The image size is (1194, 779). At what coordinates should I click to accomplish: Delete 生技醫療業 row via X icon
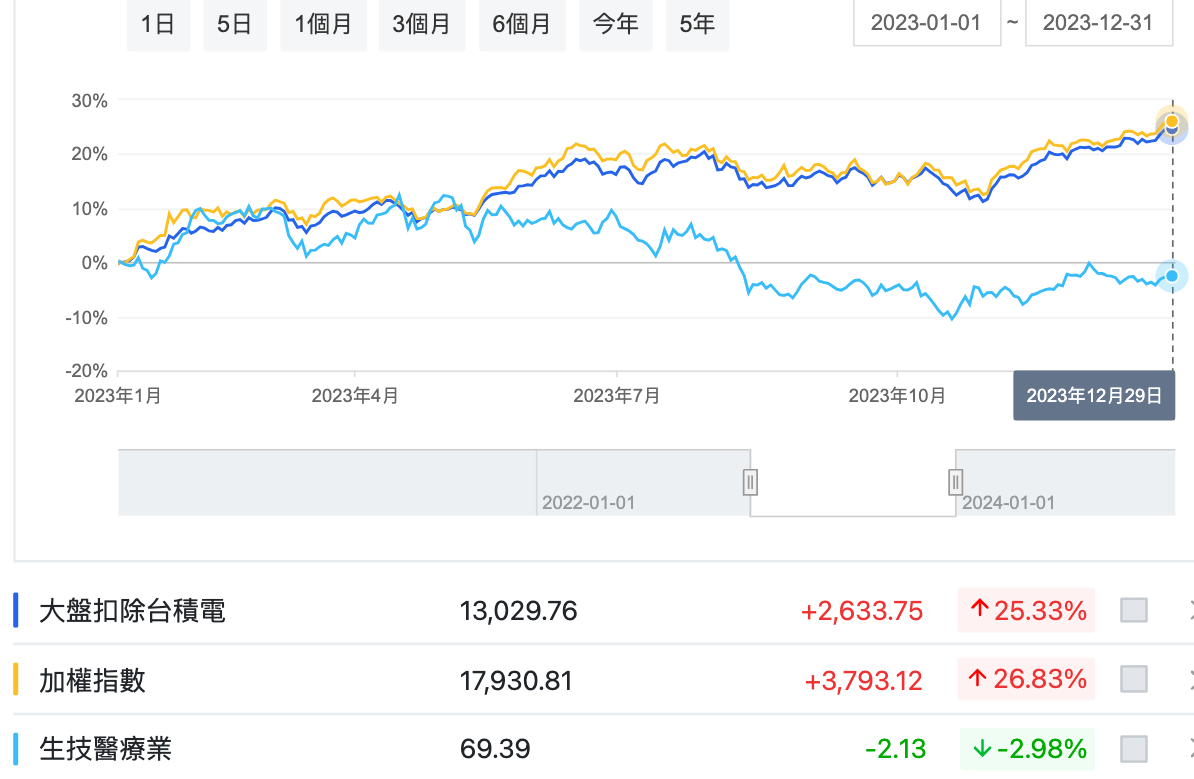(1188, 748)
